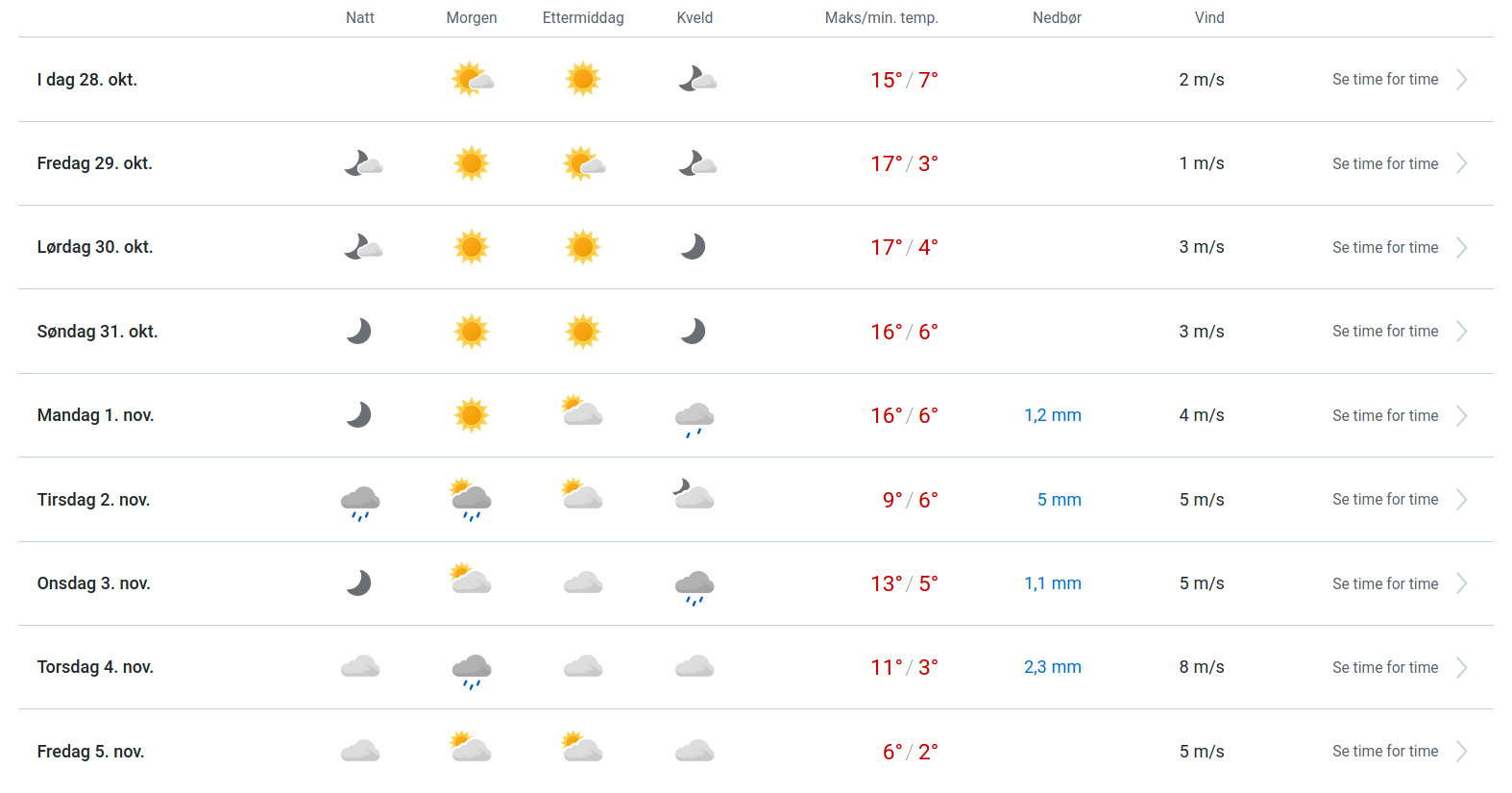
Task: Open 'Se time for time' for Fredag 29. okt.
Action: tap(1384, 164)
